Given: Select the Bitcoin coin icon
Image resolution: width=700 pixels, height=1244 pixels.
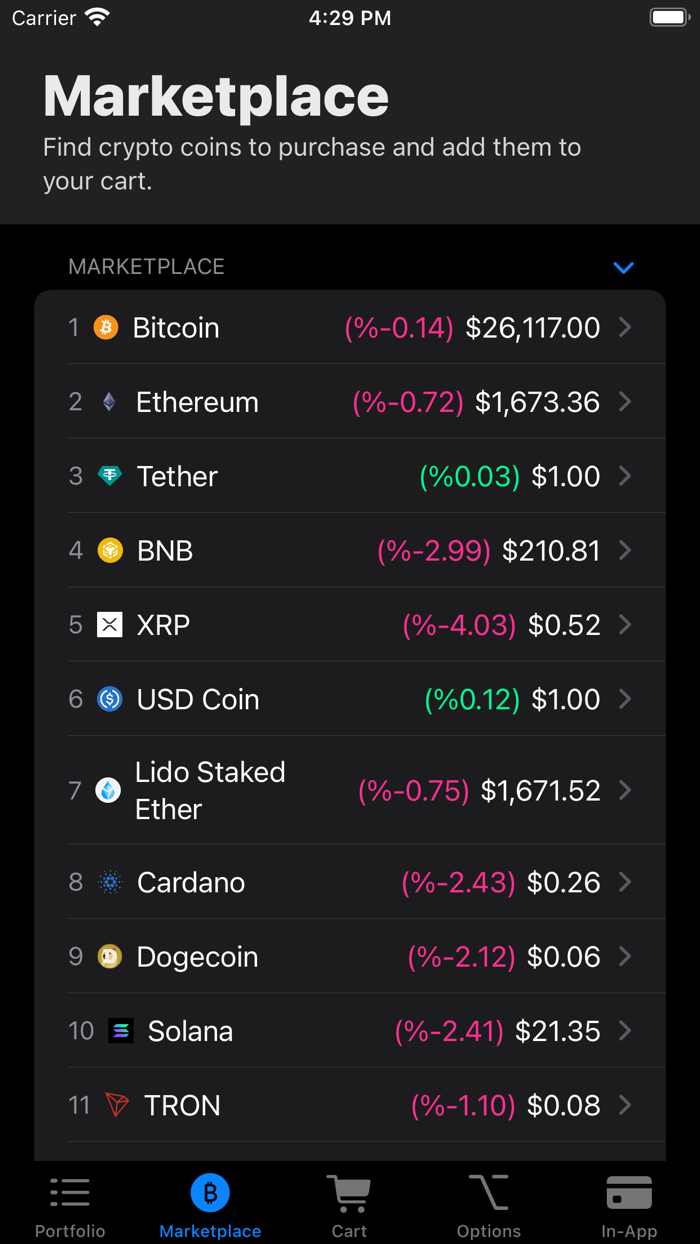Looking at the screenshot, I should click(105, 327).
